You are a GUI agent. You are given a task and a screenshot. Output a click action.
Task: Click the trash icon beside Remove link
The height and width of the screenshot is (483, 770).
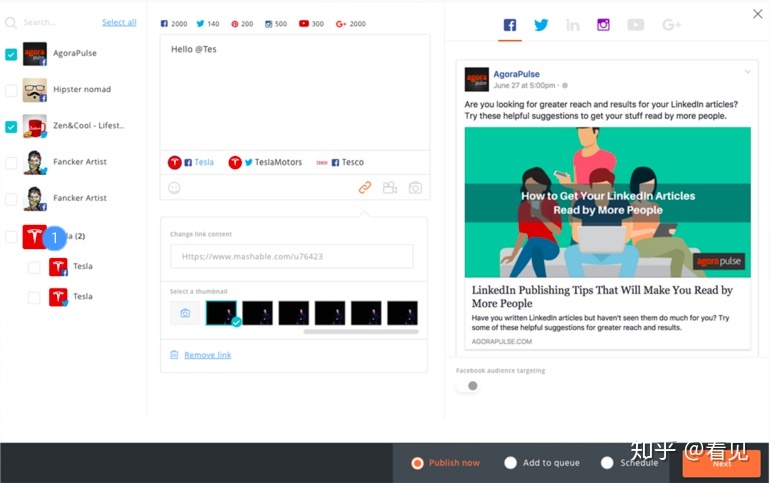click(x=174, y=354)
